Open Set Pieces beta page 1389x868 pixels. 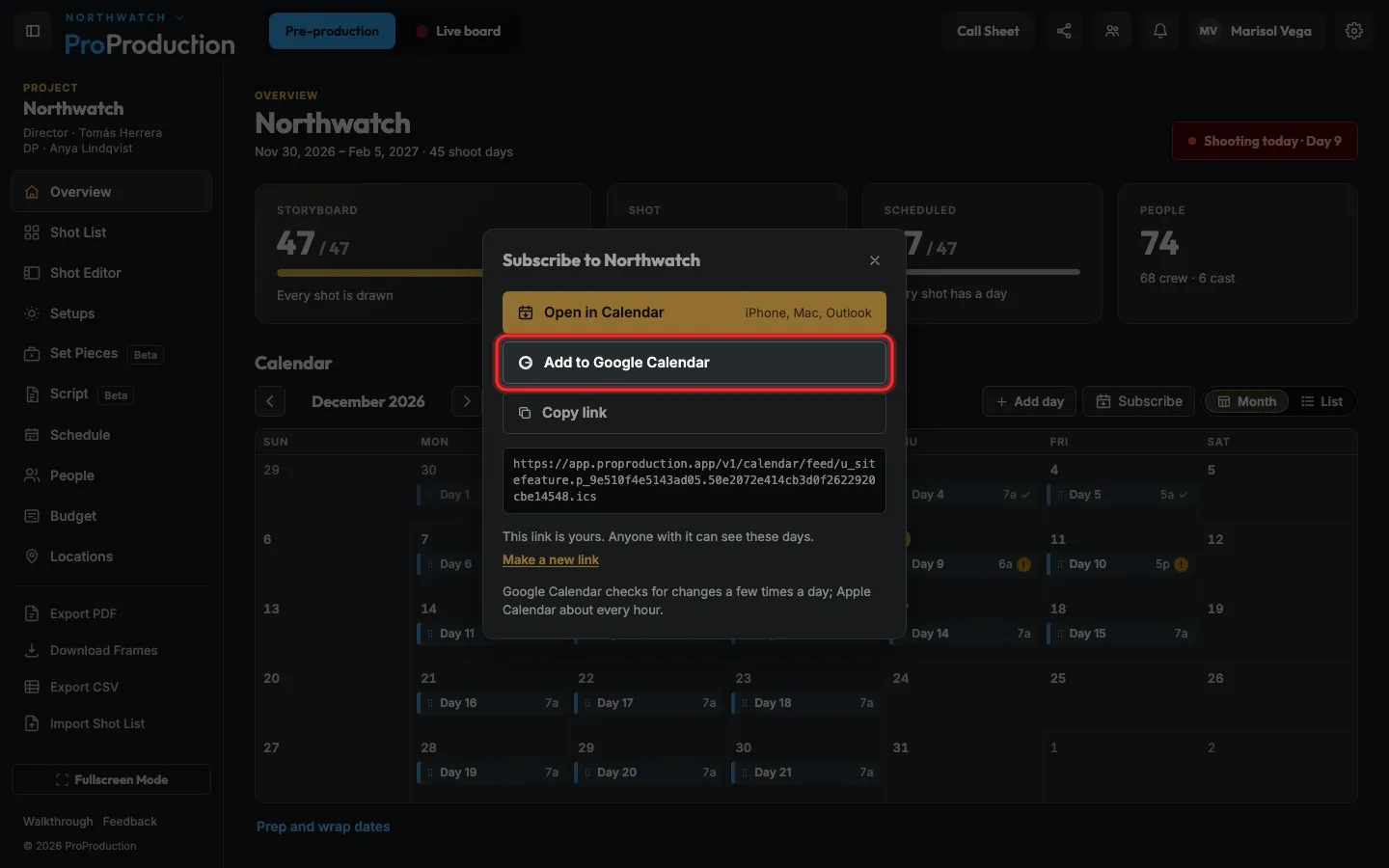tap(112, 354)
